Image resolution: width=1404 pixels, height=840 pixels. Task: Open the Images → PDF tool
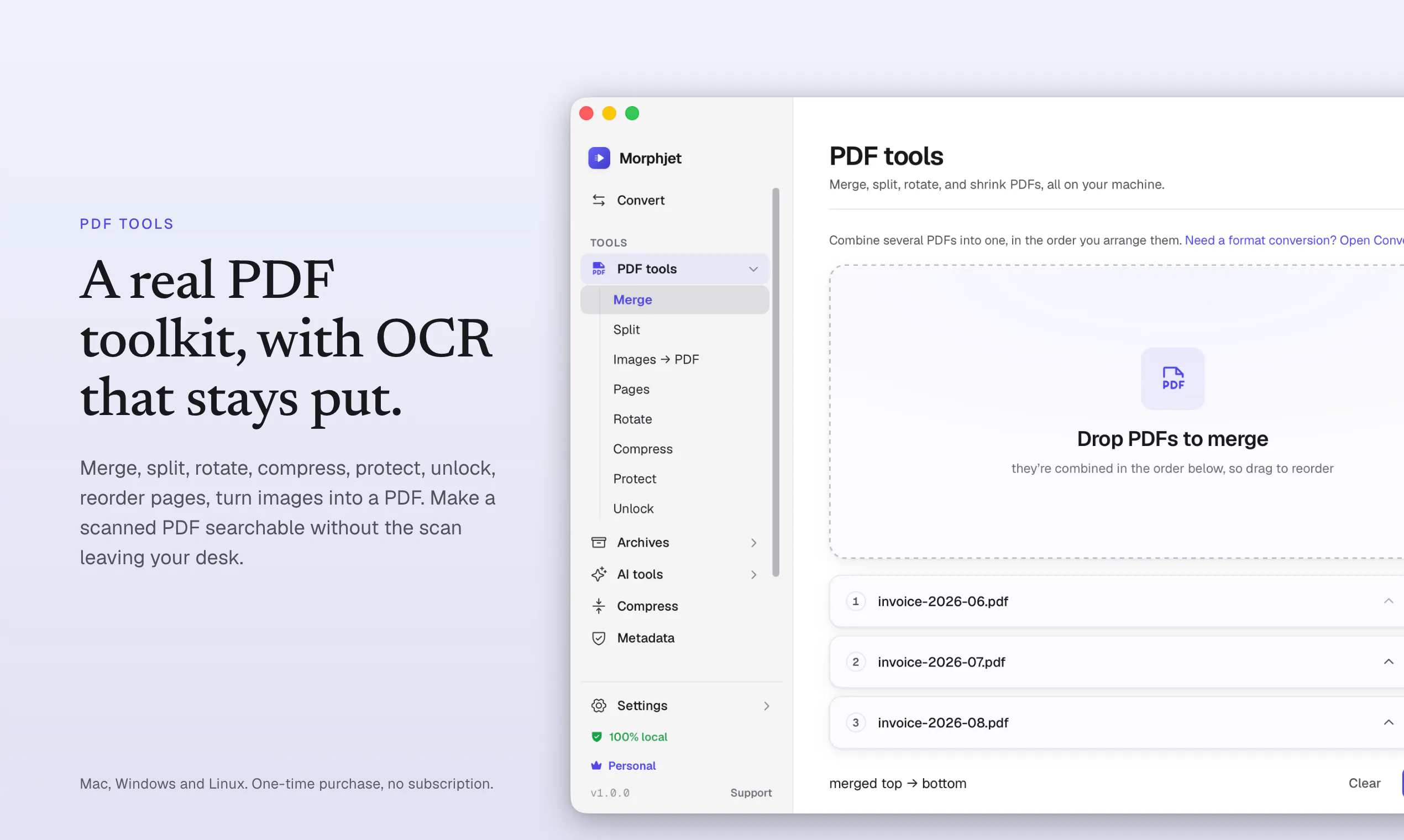pos(675,359)
